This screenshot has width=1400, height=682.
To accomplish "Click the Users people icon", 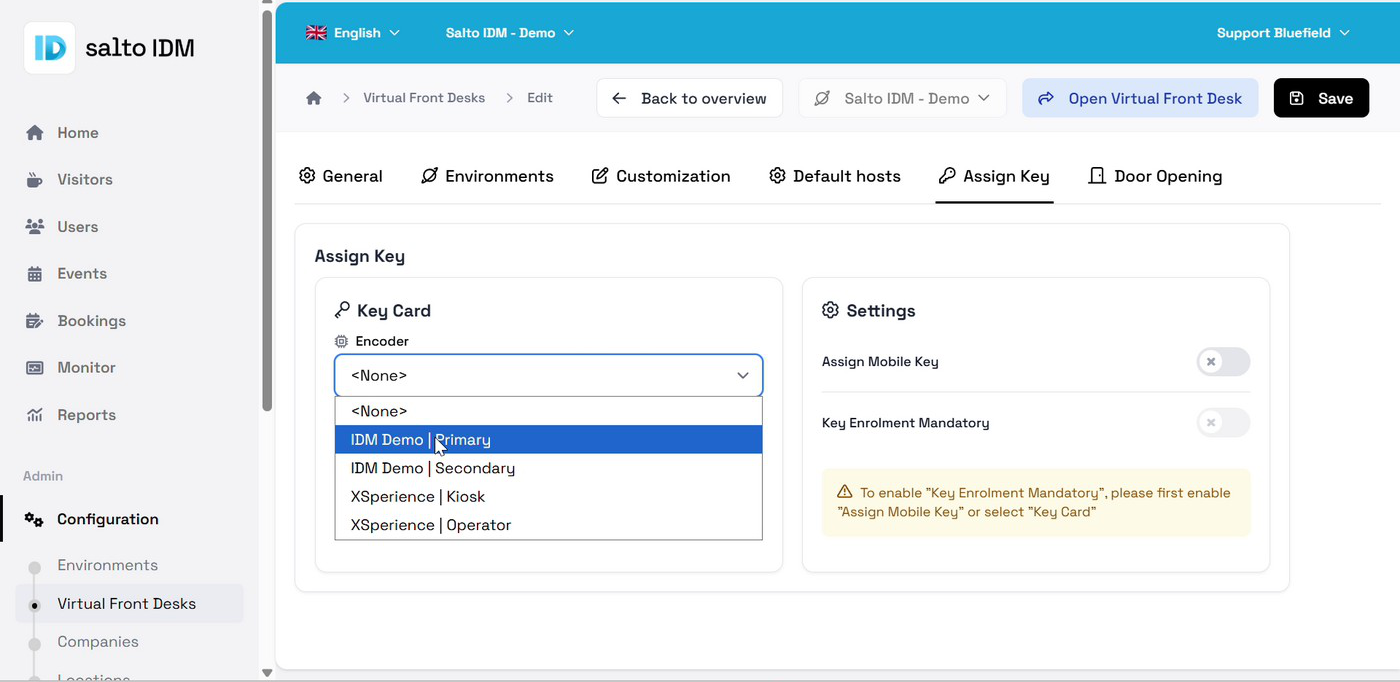I will tap(35, 227).
